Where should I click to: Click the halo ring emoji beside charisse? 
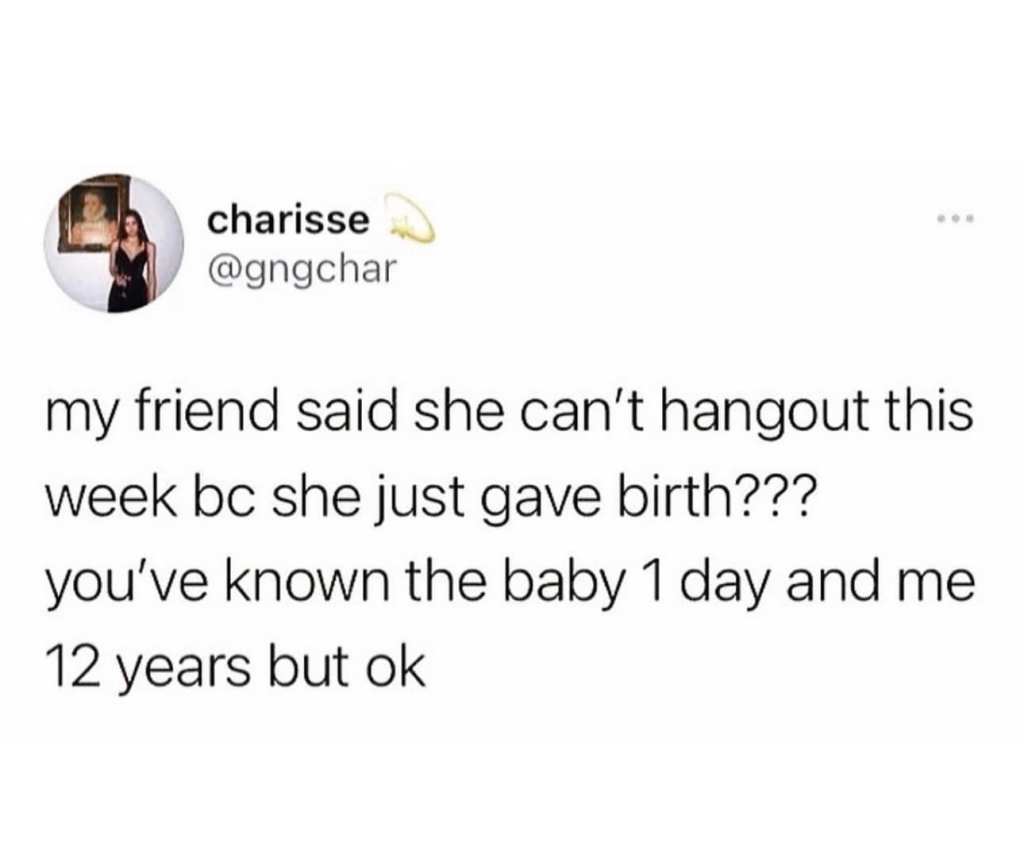(409, 219)
